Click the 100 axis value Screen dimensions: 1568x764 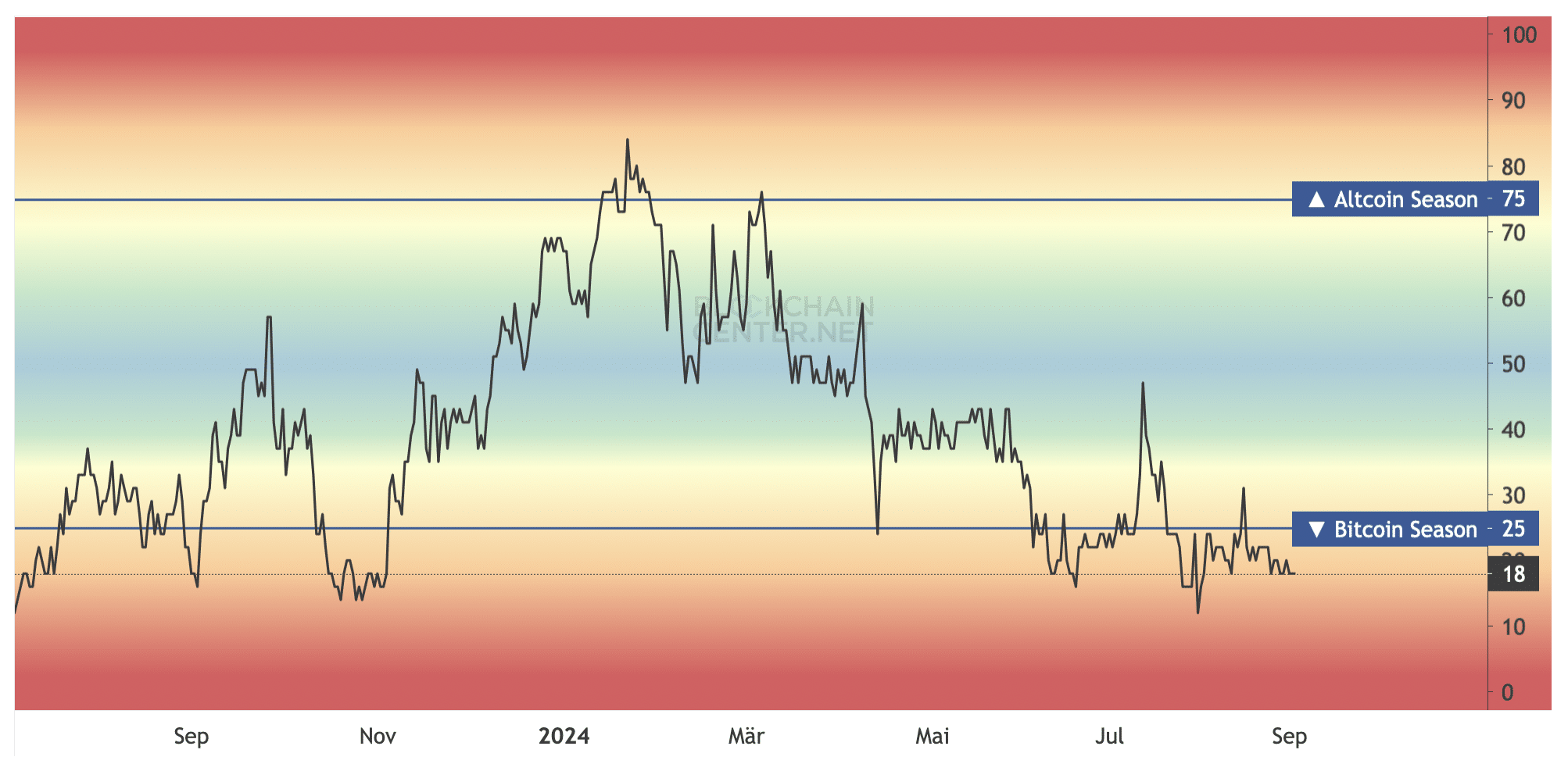click(1519, 34)
